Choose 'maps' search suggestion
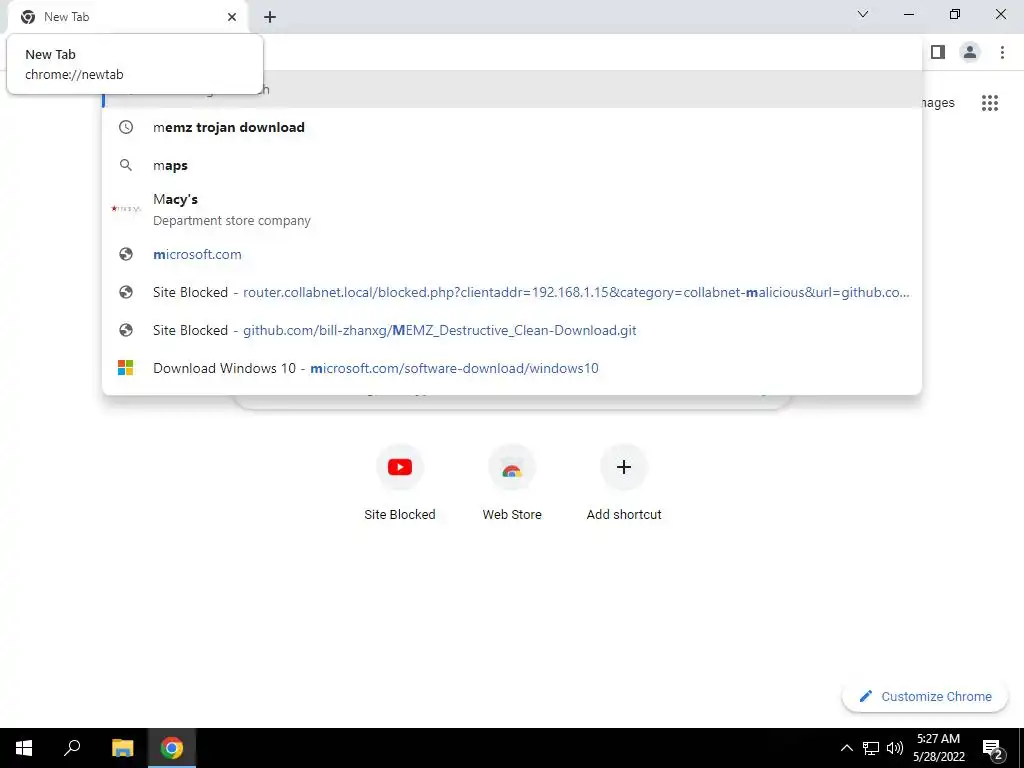 tap(512, 165)
